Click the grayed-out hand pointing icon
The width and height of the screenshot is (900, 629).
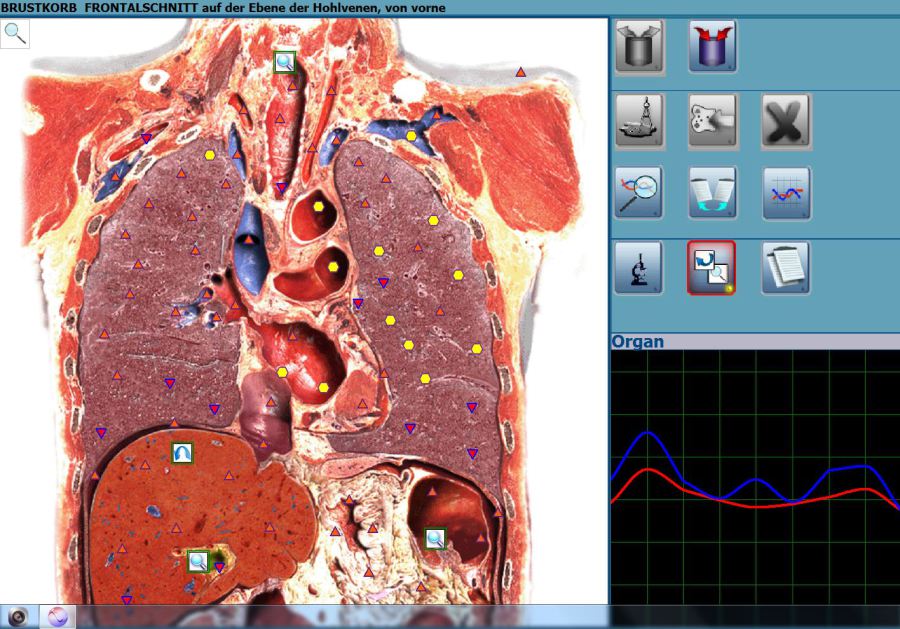click(712, 121)
